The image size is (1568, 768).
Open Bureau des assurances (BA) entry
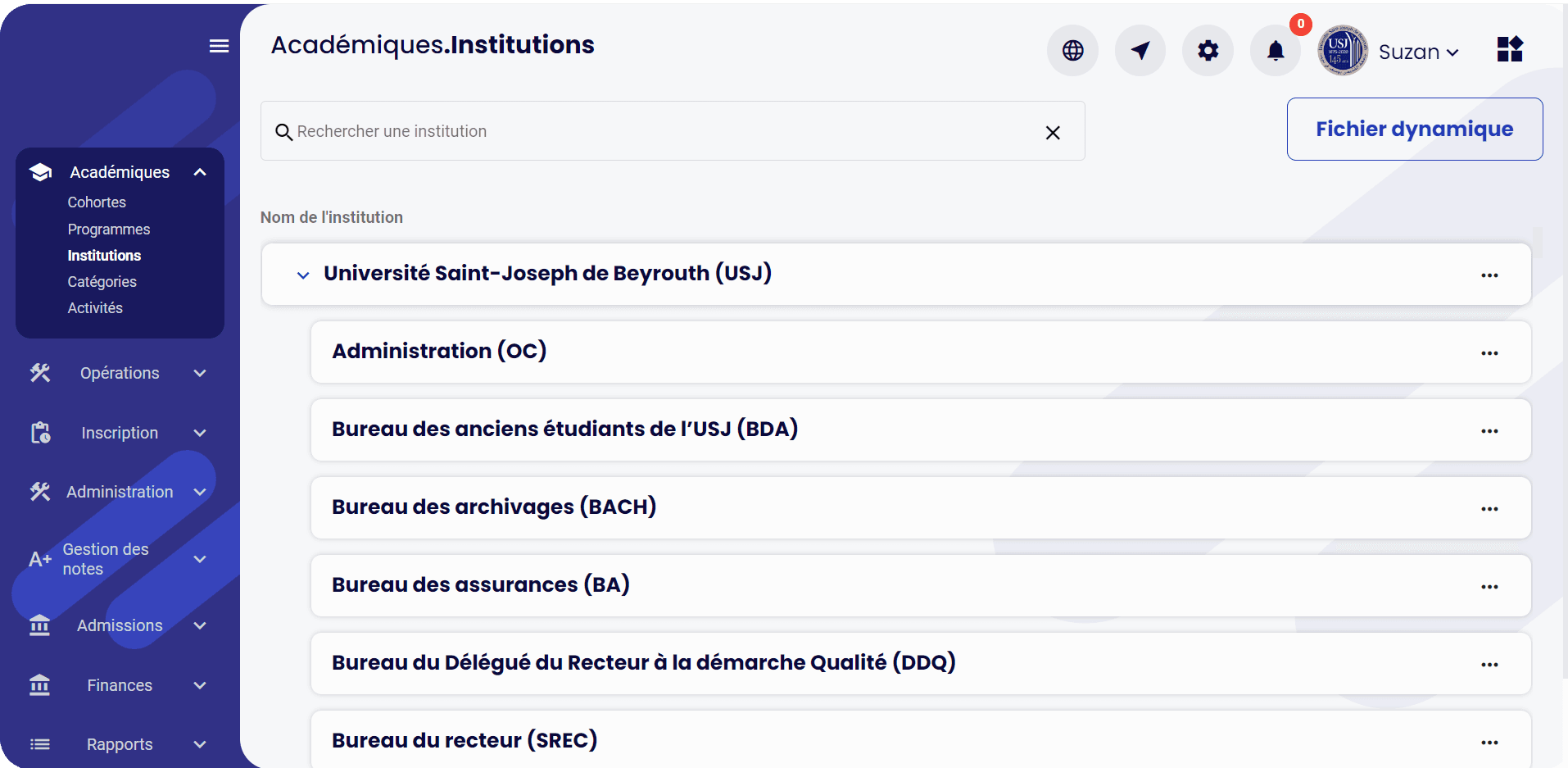(481, 585)
